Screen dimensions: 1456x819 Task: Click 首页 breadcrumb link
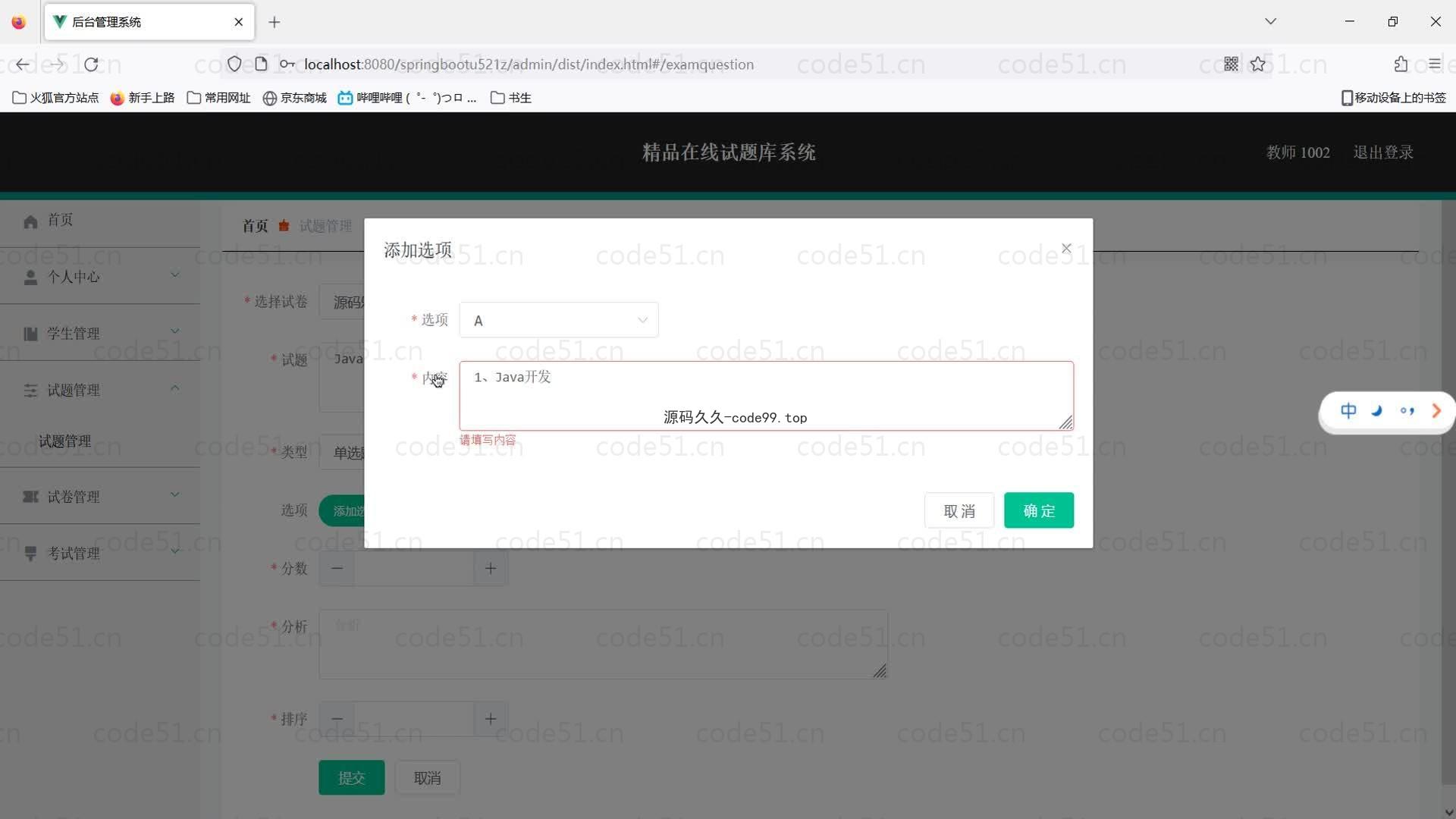point(255,226)
